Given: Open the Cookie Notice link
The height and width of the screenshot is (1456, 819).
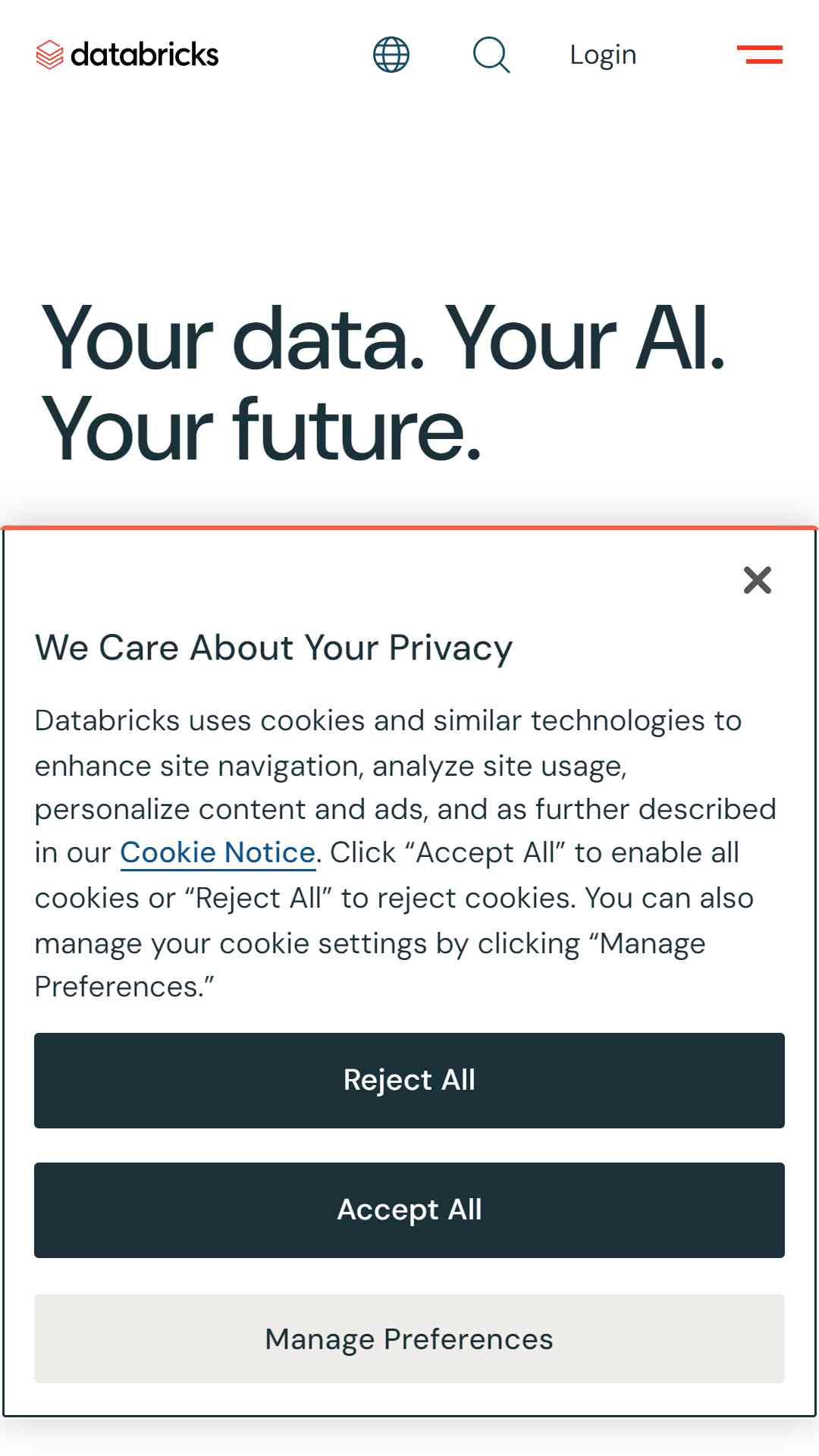Looking at the screenshot, I should [x=218, y=852].
